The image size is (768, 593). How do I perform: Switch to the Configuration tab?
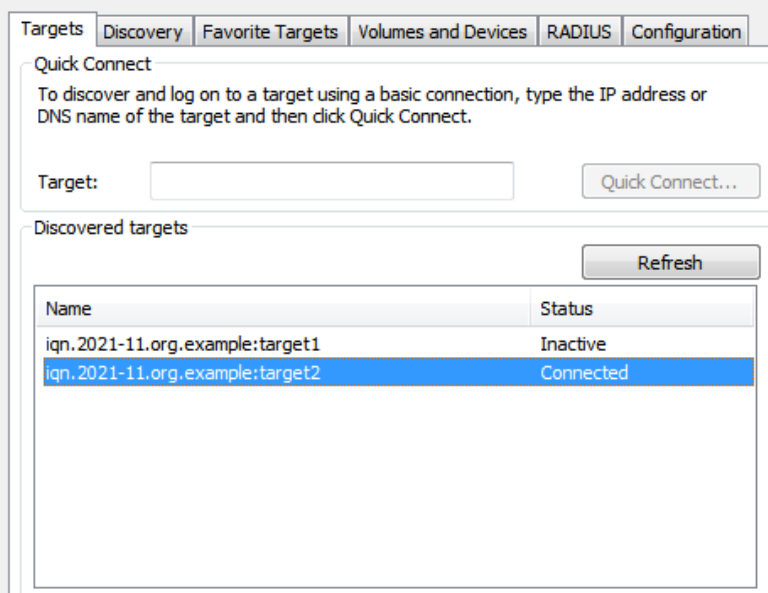point(686,32)
